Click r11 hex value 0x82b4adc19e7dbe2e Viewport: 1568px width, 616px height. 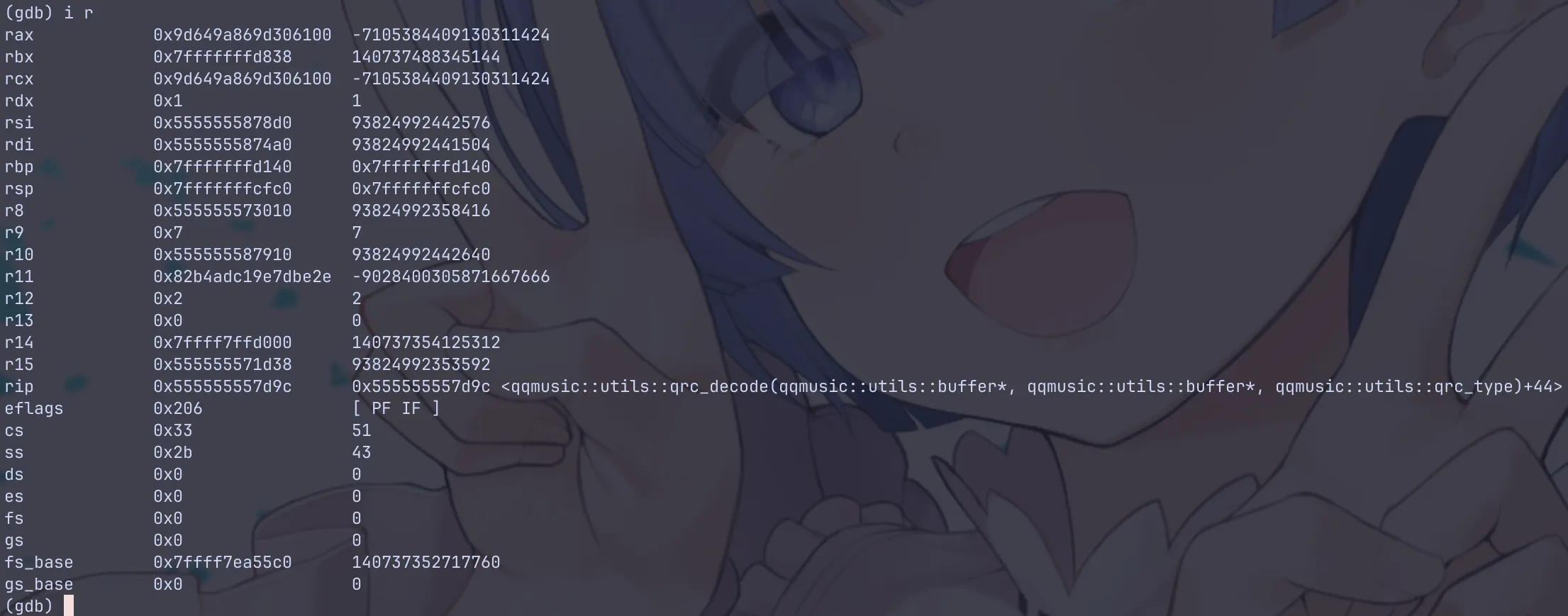coord(243,276)
